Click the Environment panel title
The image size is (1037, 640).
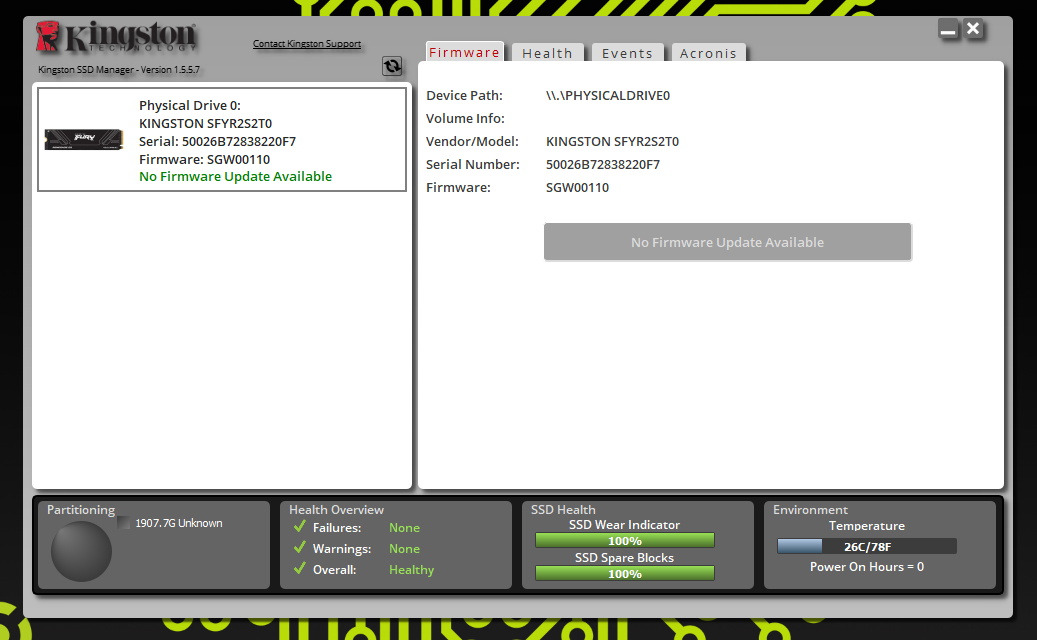coord(810,510)
